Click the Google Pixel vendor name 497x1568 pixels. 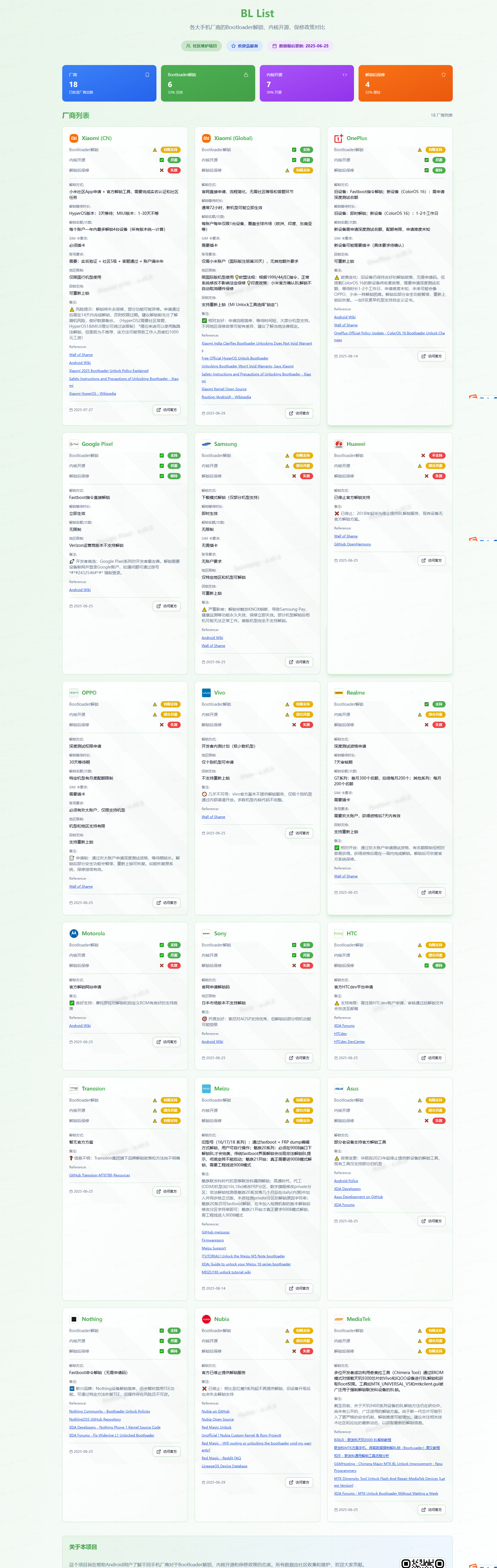click(97, 444)
